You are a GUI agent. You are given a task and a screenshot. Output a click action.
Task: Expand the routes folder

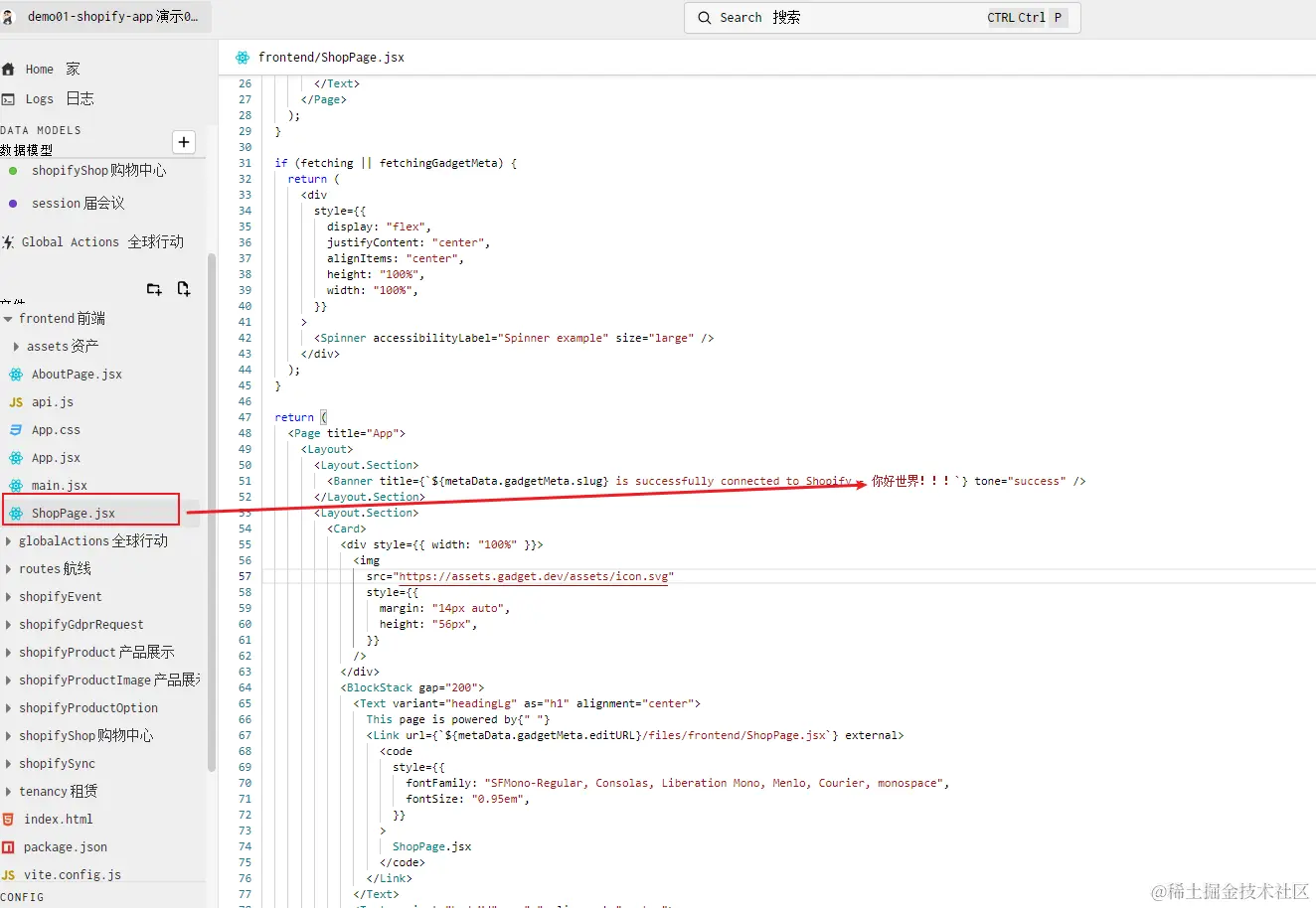click(8, 569)
